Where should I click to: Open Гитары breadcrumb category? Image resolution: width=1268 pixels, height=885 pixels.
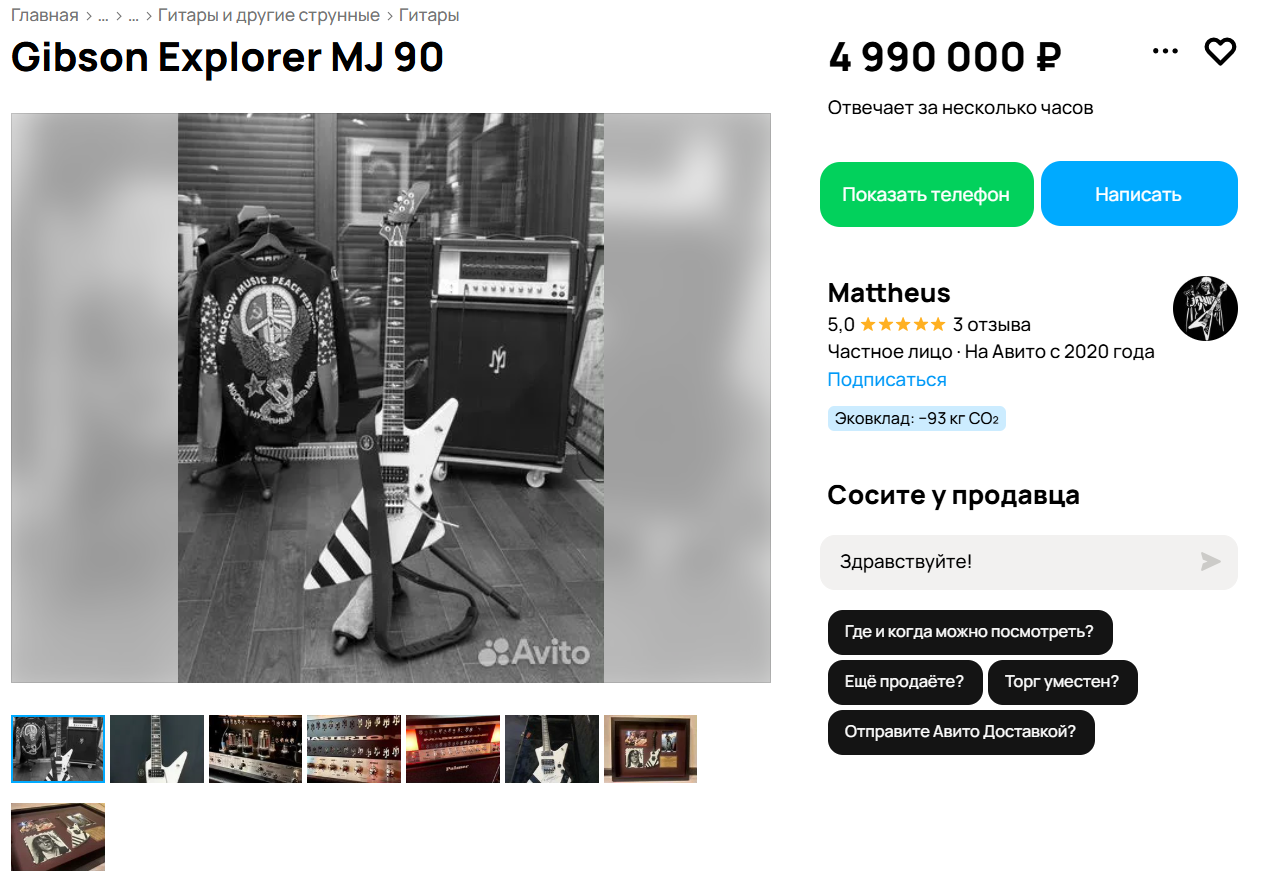(x=429, y=15)
